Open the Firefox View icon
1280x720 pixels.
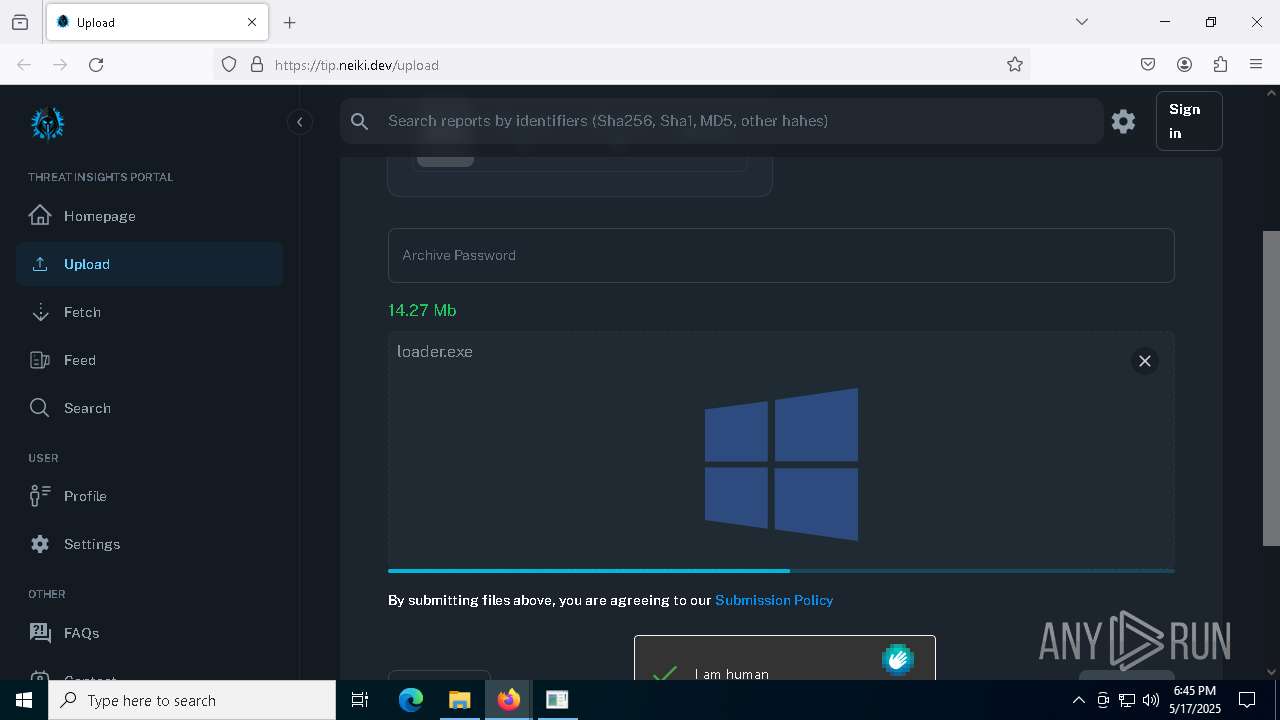[x=20, y=22]
